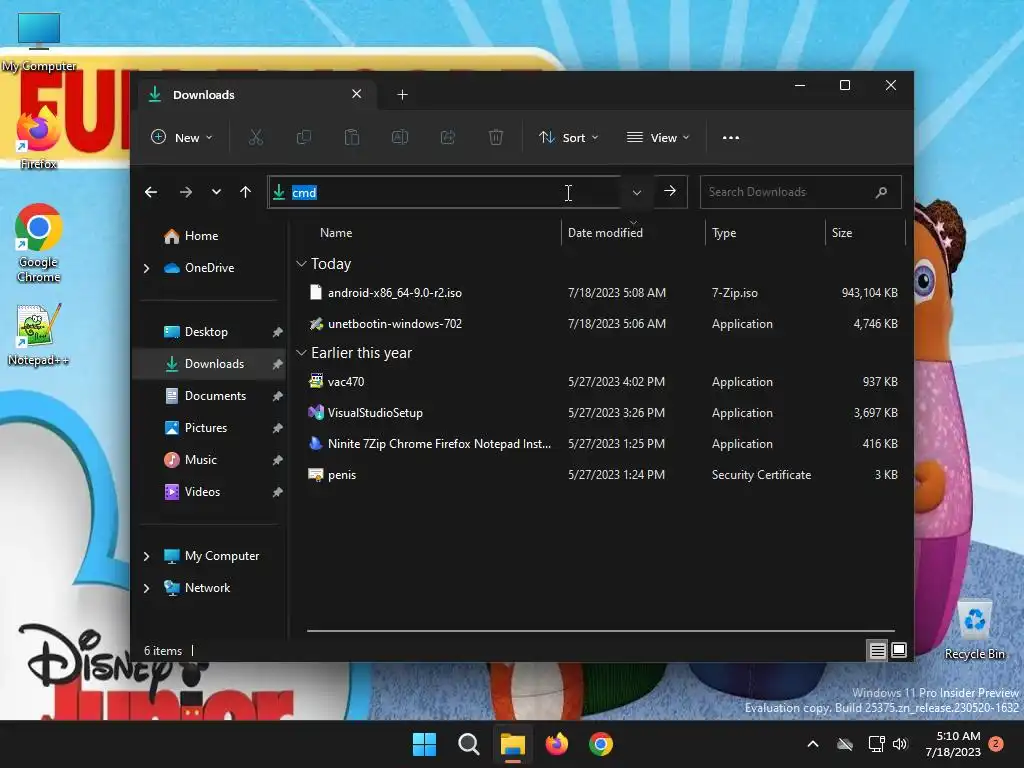Image resolution: width=1024 pixels, height=768 pixels.
Task: Select Google Chrome desktop icon
Action: point(39,243)
